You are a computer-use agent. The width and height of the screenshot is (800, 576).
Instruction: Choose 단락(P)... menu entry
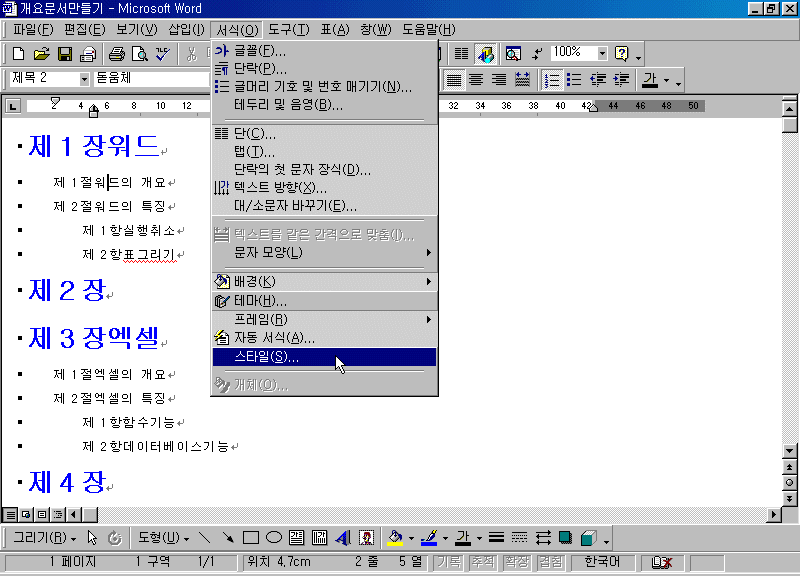(x=324, y=68)
